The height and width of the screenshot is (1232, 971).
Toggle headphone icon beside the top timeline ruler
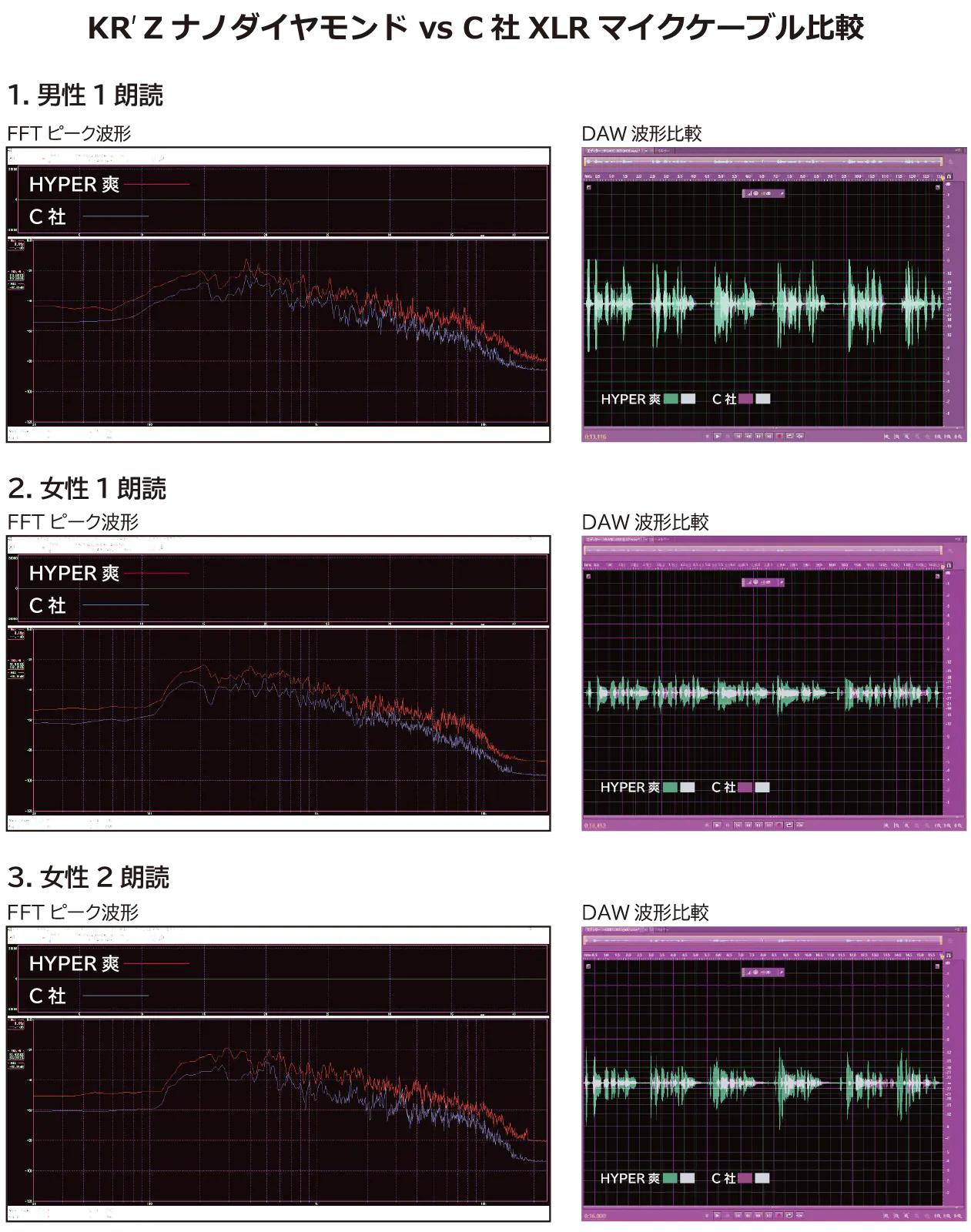click(x=949, y=177)
